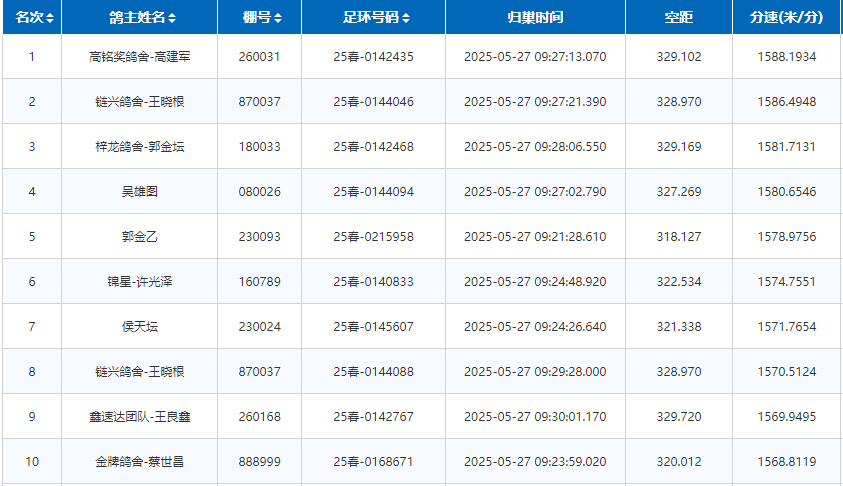Select owner name 金牌鸽舍-蔡世昌
The height and width of the screenshot is (486, 843).
click(x=140, y=461)
